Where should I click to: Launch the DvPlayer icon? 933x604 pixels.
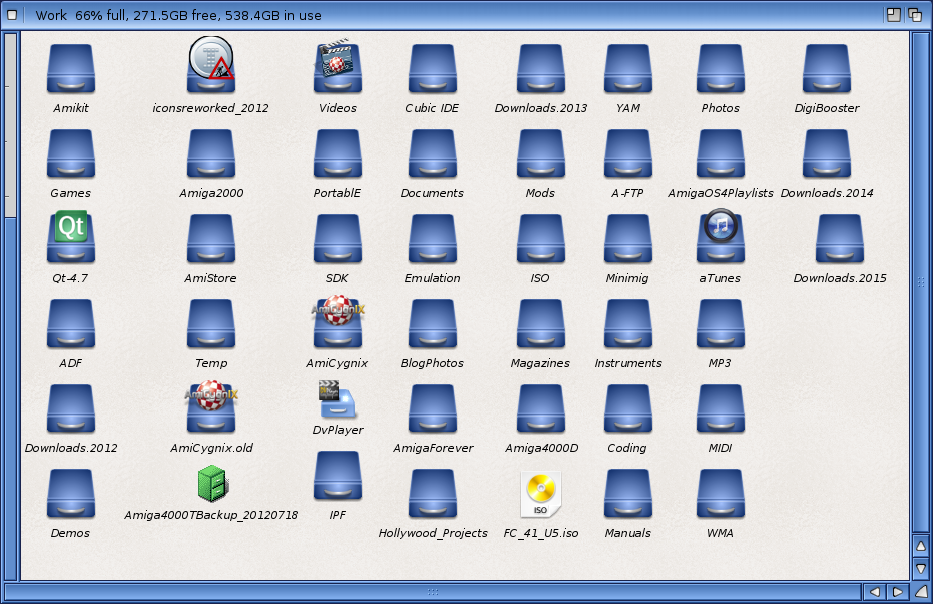click(337, 399)
